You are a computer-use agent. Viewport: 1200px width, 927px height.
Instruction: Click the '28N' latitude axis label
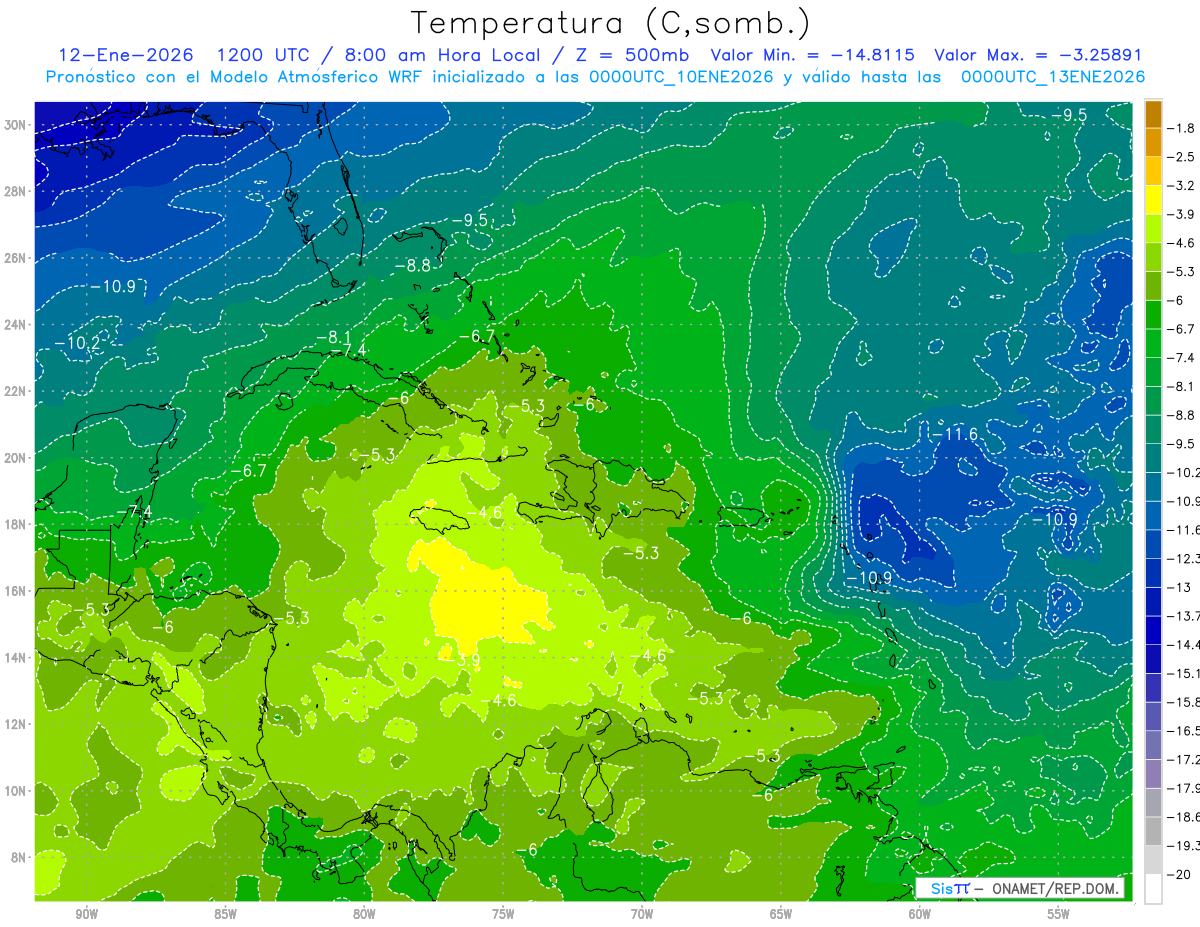click(x=17, y=191)
